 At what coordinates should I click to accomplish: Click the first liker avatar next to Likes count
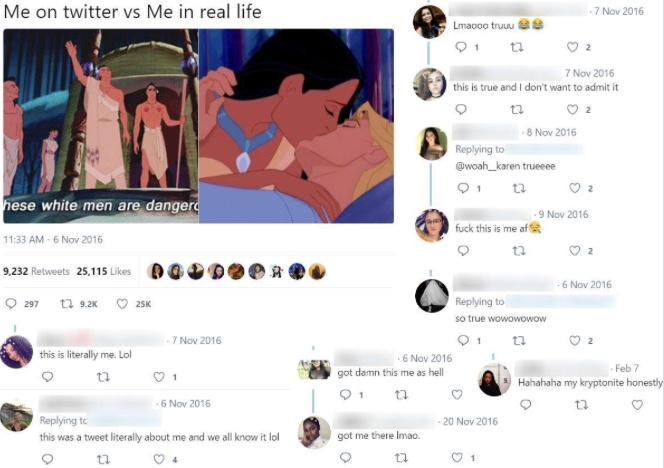coord(155,271)
